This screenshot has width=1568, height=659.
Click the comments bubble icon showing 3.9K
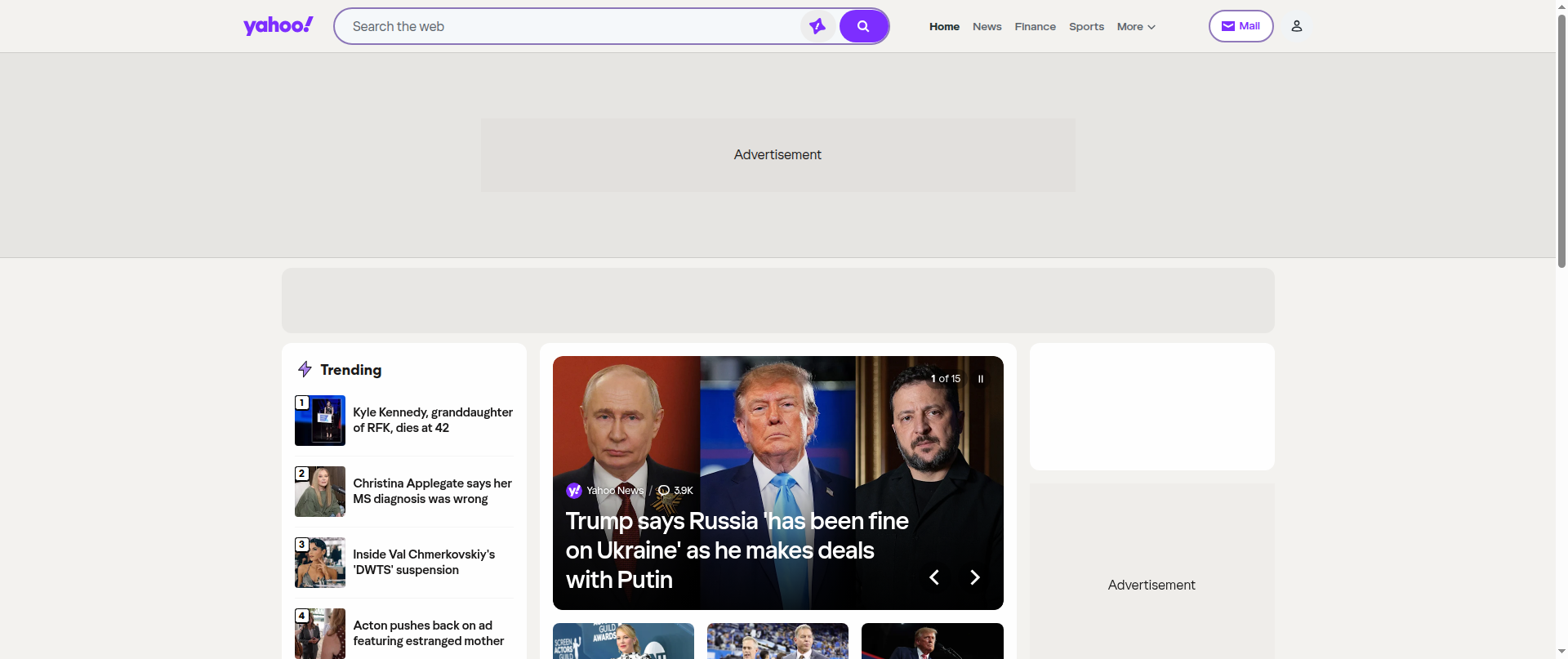point(664,490)
